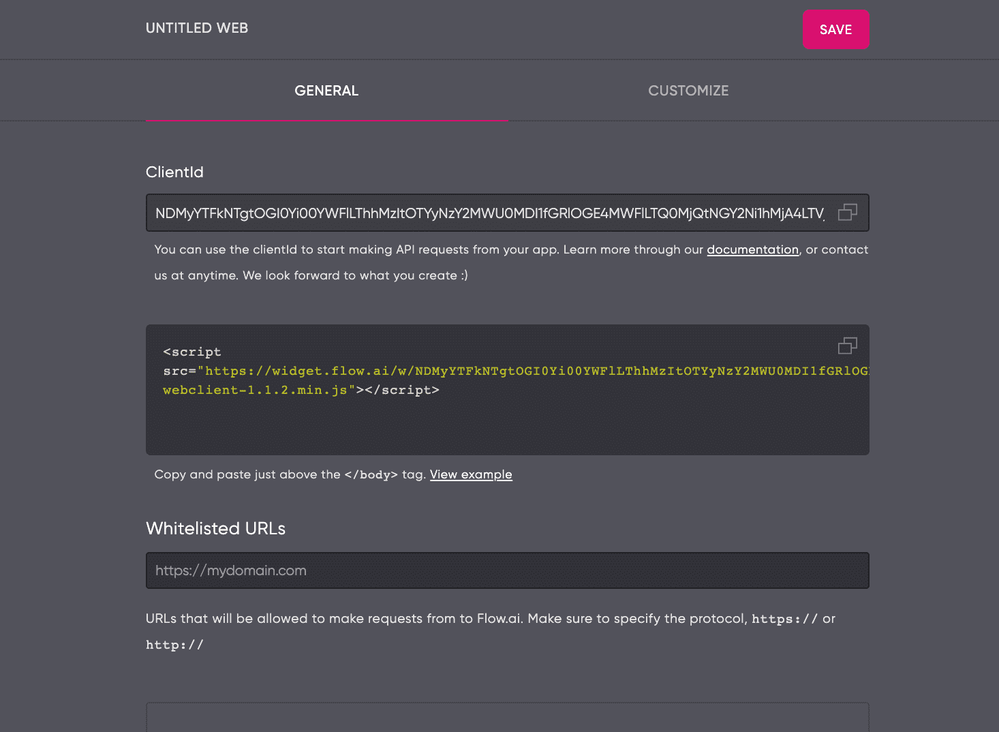Save the web channel settings
The image size is (999, 732).
coord(835,29)
